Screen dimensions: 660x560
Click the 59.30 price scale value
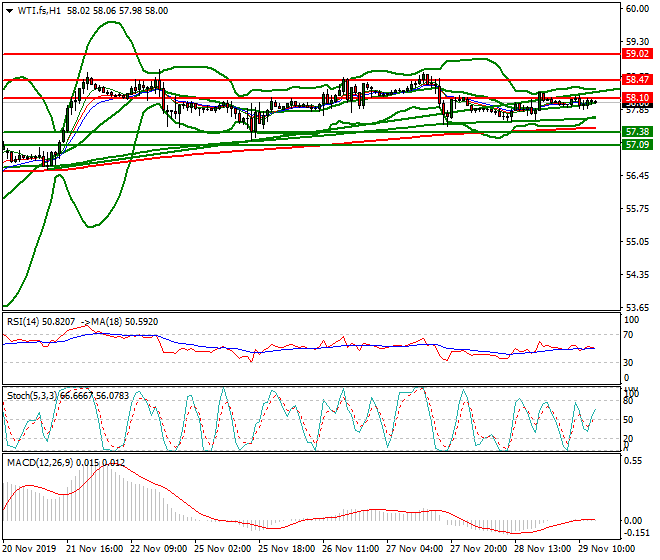(x=637, y=42)
